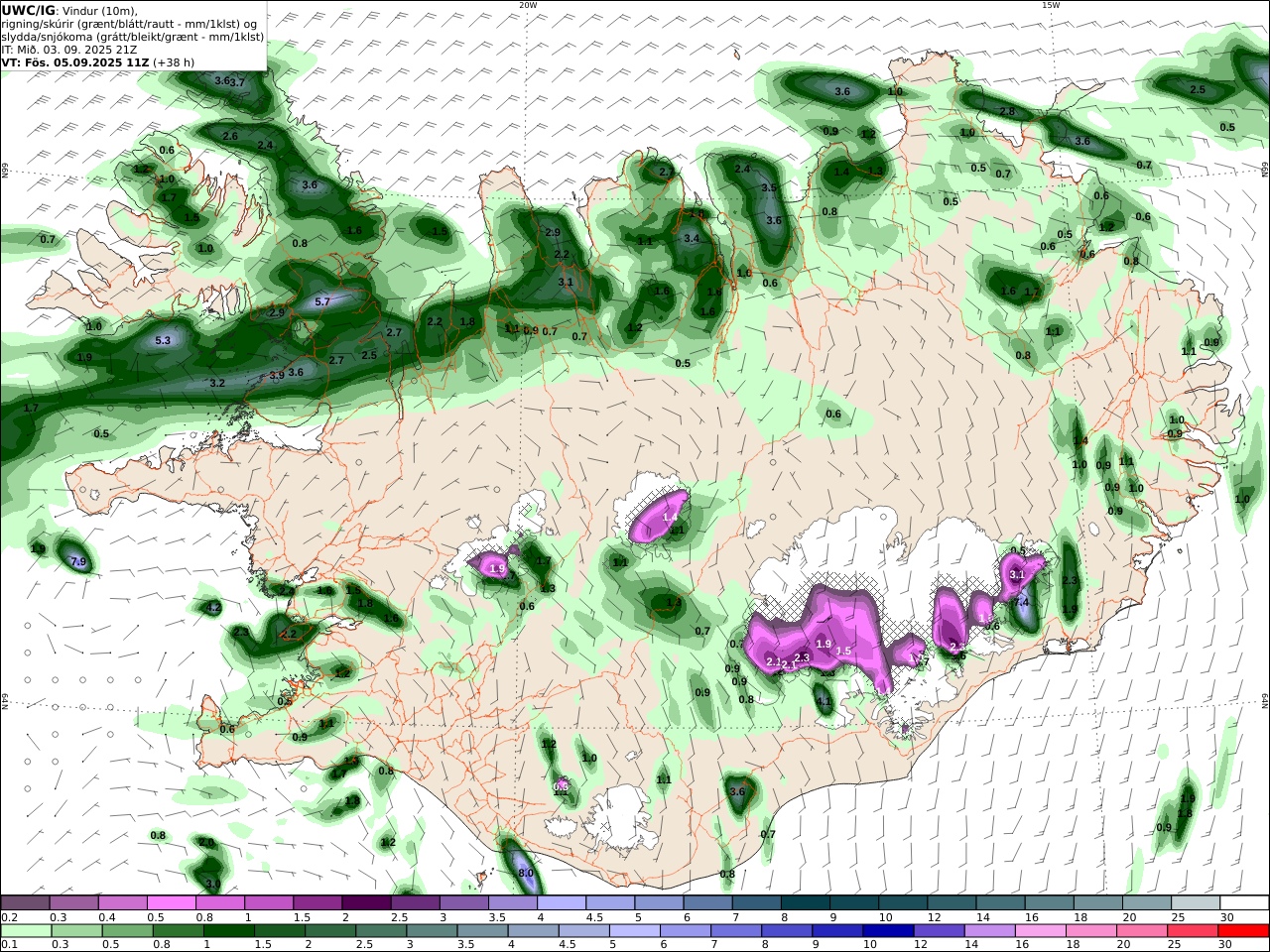Pick the darkest purple snow swatch between 2 and 2.5

point(366,902)
